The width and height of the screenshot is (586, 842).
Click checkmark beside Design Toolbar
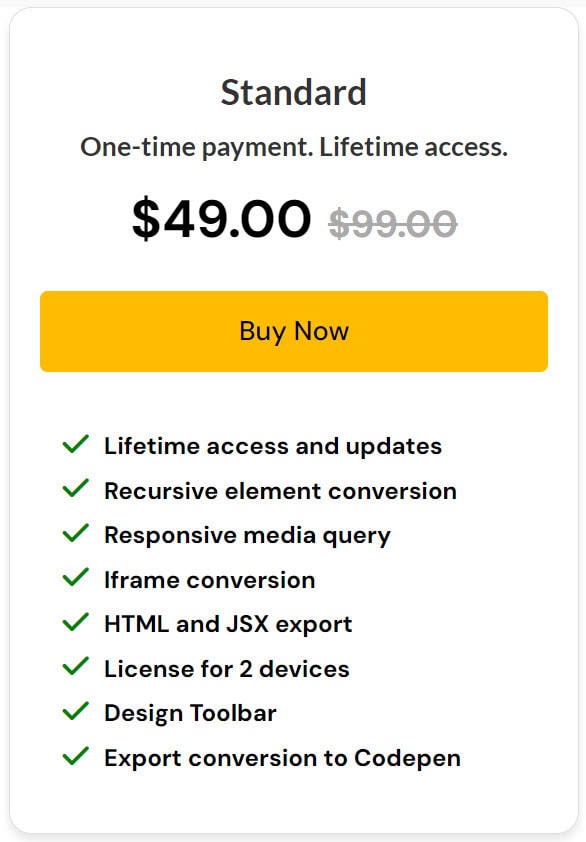76,712
